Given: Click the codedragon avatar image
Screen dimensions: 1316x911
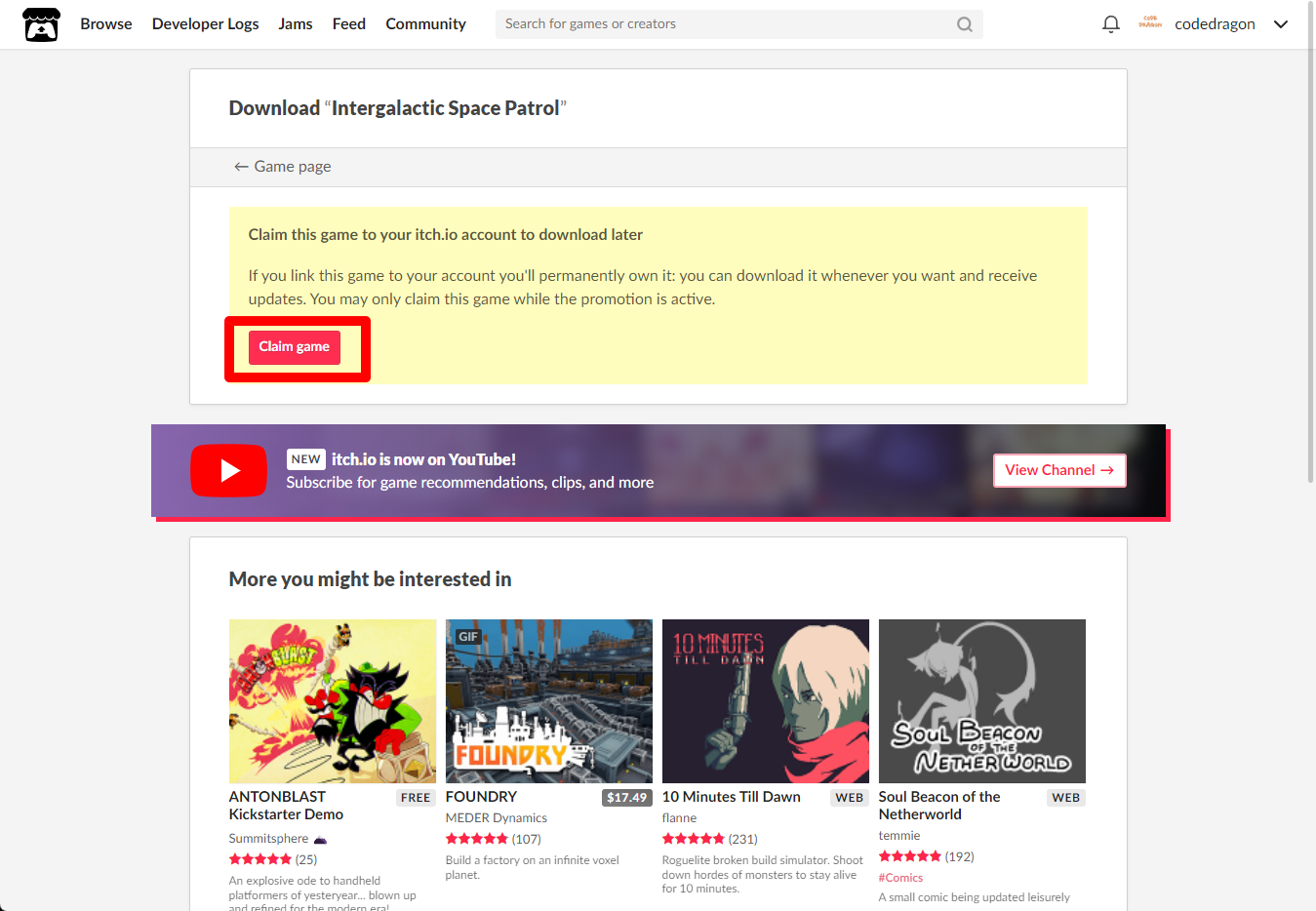Looking at the screenshot, I should [1150, 23].
